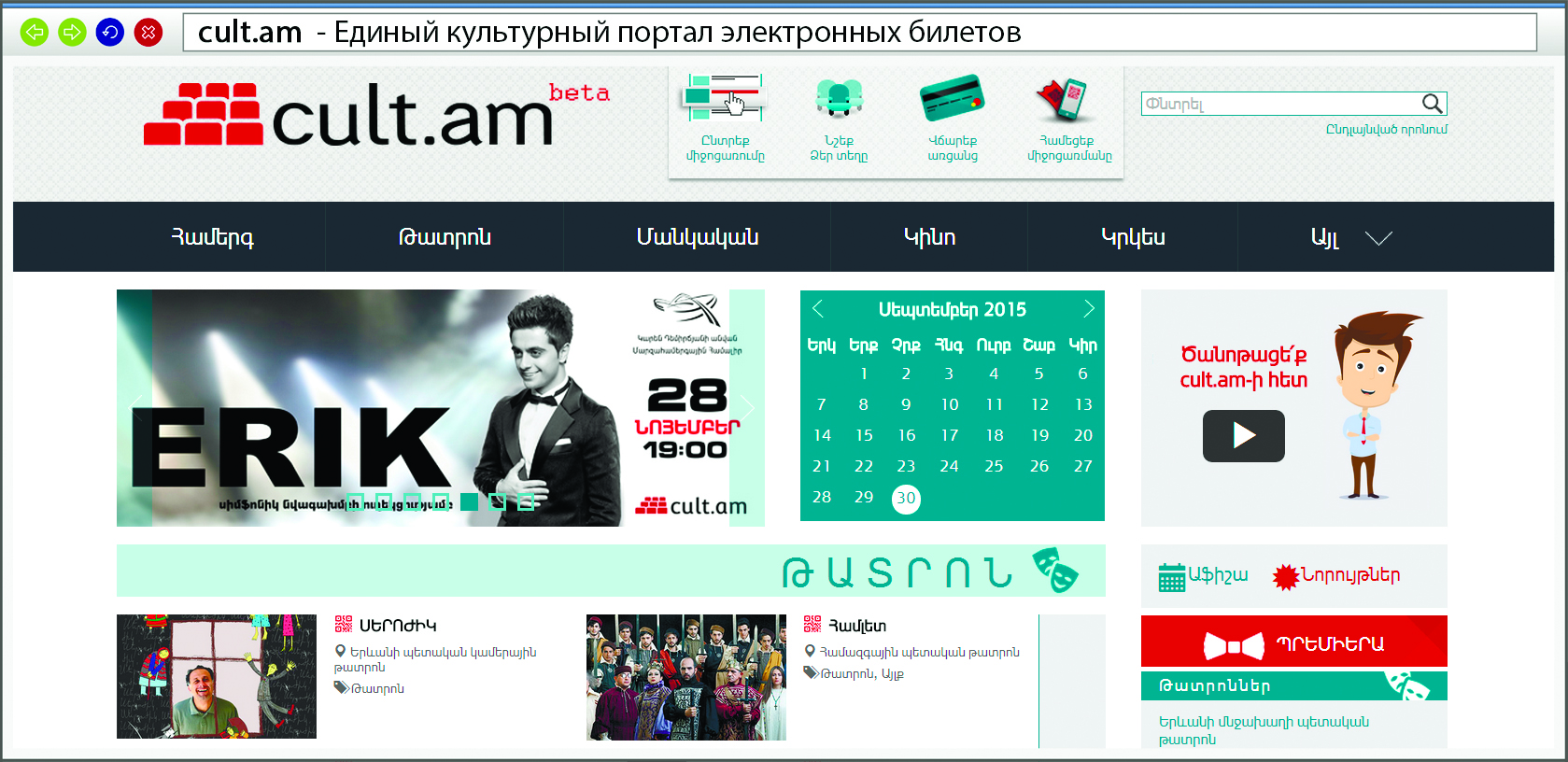The image size is (1568, 762).
Task: Select September 30 in calendar
Action: pyautogui.click(x=906, y=499)
